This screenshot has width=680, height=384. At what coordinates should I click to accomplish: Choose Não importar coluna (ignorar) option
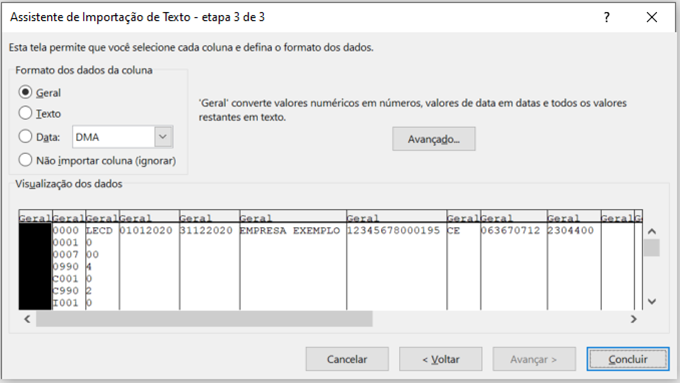click(25, 160)
